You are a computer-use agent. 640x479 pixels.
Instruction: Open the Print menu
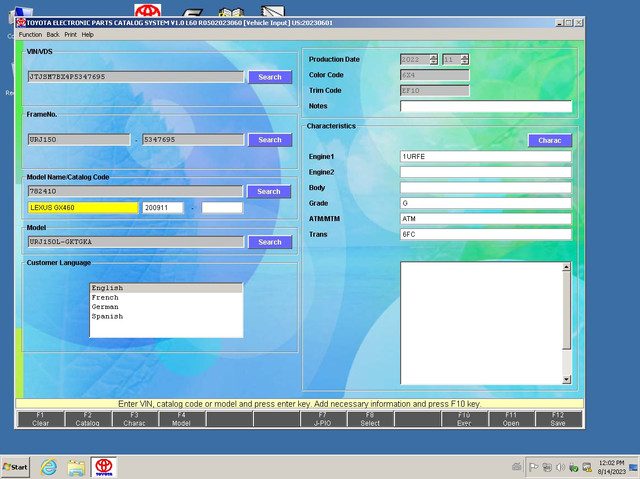[x=70, y=35]
